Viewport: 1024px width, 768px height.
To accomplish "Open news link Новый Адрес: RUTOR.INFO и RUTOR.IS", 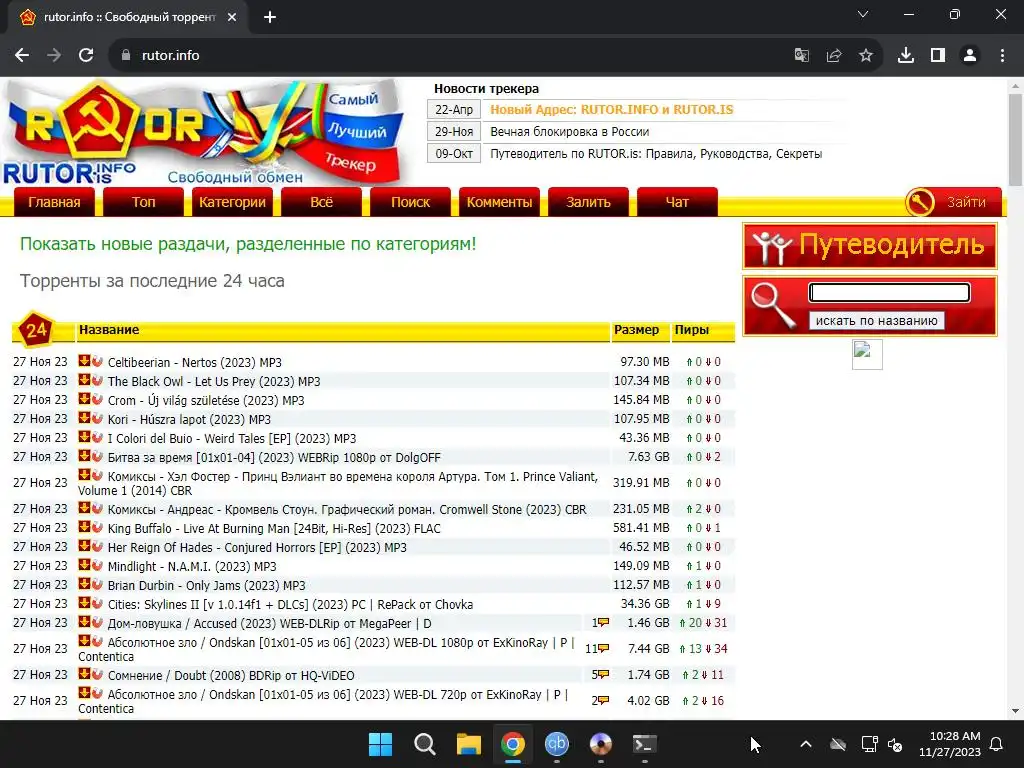I will [x=612, y=110].
